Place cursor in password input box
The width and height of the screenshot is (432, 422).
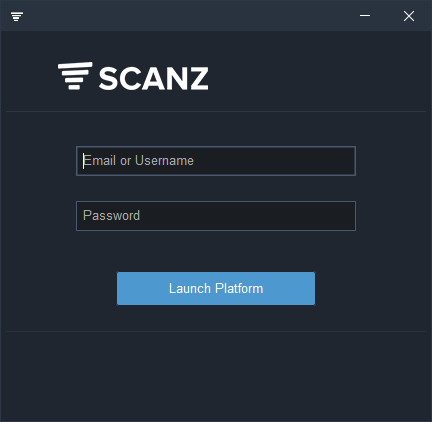(x=216, y=216)
